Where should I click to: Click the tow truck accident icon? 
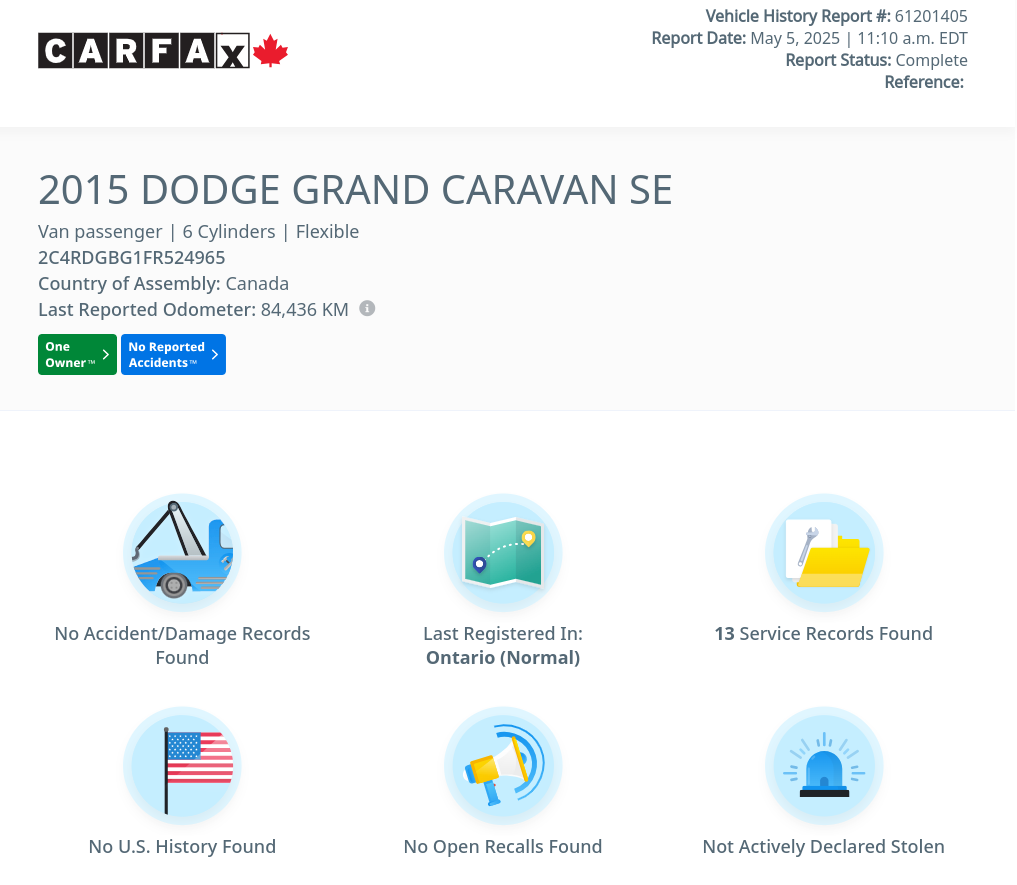[182, 552]
